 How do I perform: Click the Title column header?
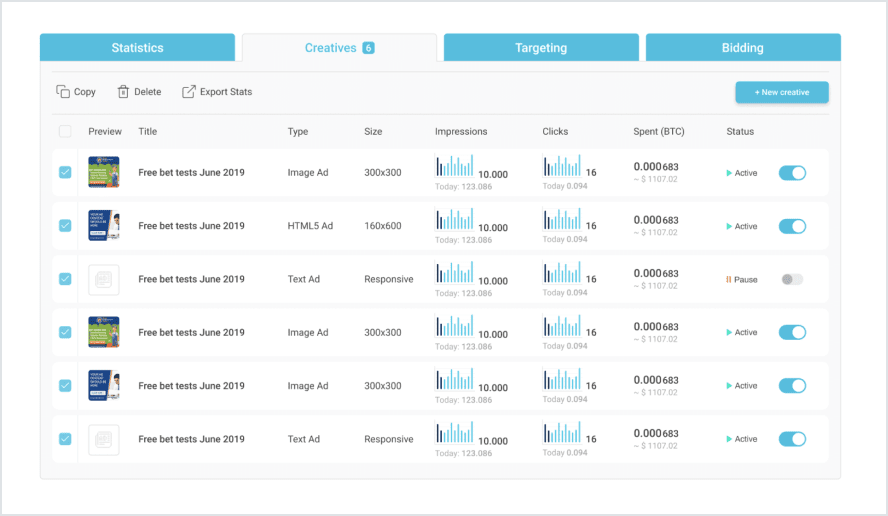pyautogui.click(x=148, y=131)
